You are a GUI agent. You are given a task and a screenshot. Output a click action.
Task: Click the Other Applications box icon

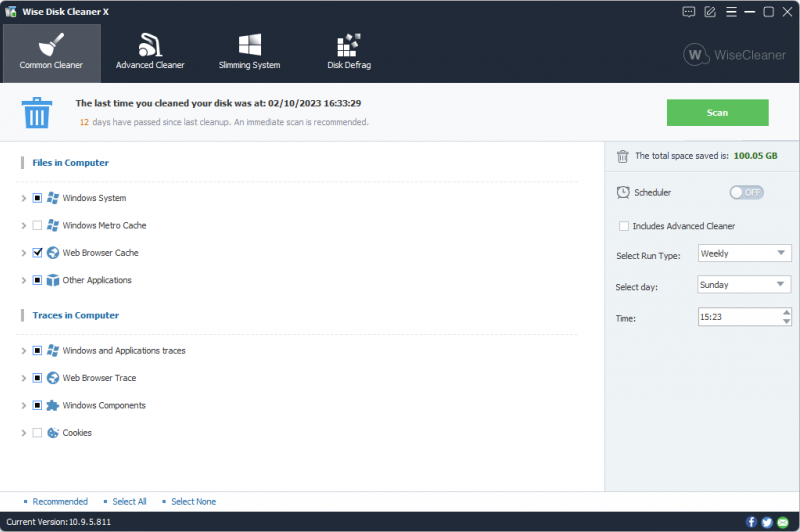[x=53, y=280]
